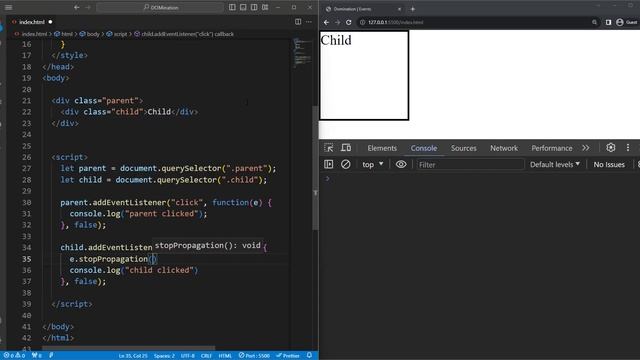Open notifications bell in VS Code status bar
Screen dimensions: 640x360
click(x=309, y=356)
